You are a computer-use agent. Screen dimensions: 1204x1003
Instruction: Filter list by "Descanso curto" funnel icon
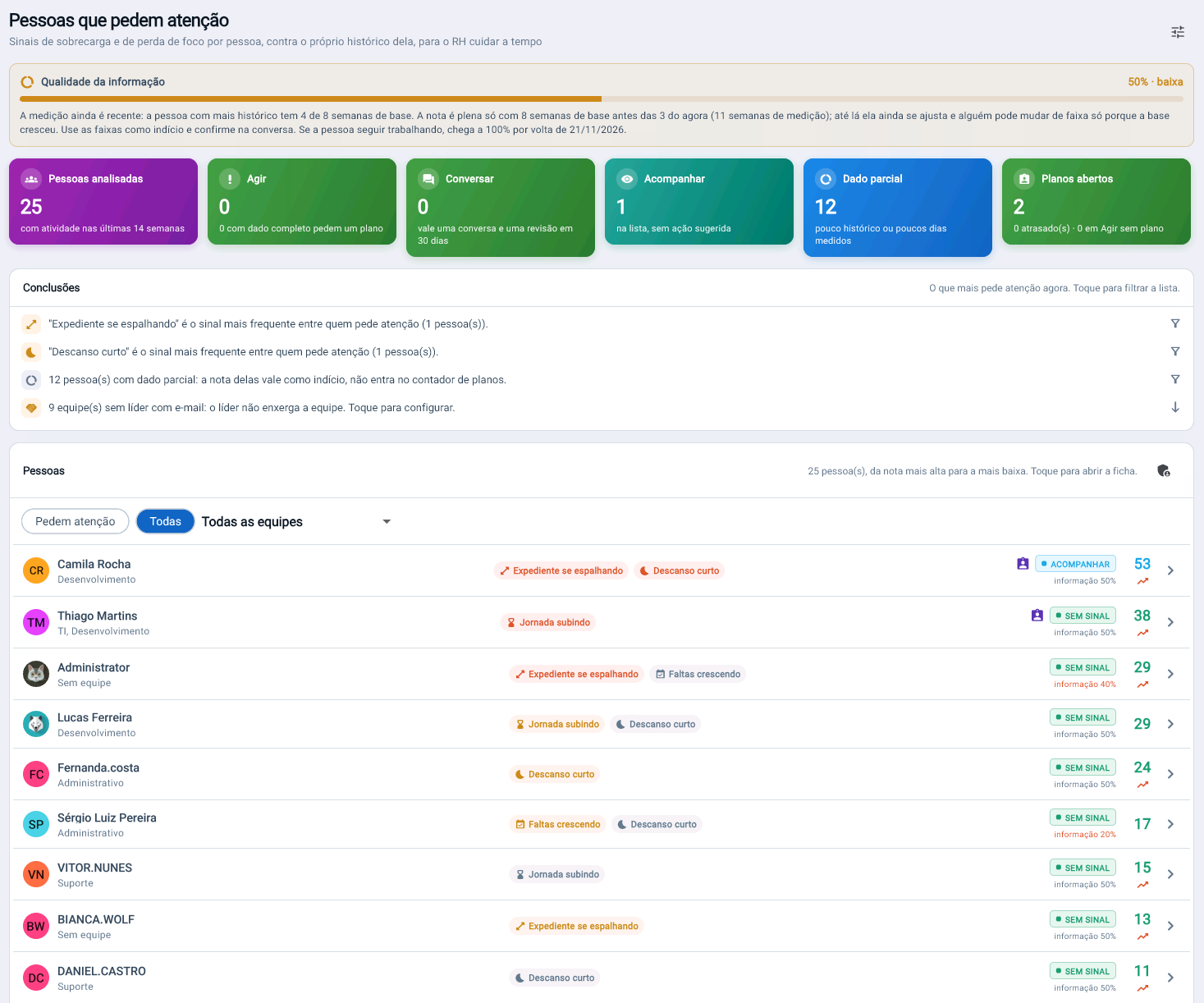1175,351
